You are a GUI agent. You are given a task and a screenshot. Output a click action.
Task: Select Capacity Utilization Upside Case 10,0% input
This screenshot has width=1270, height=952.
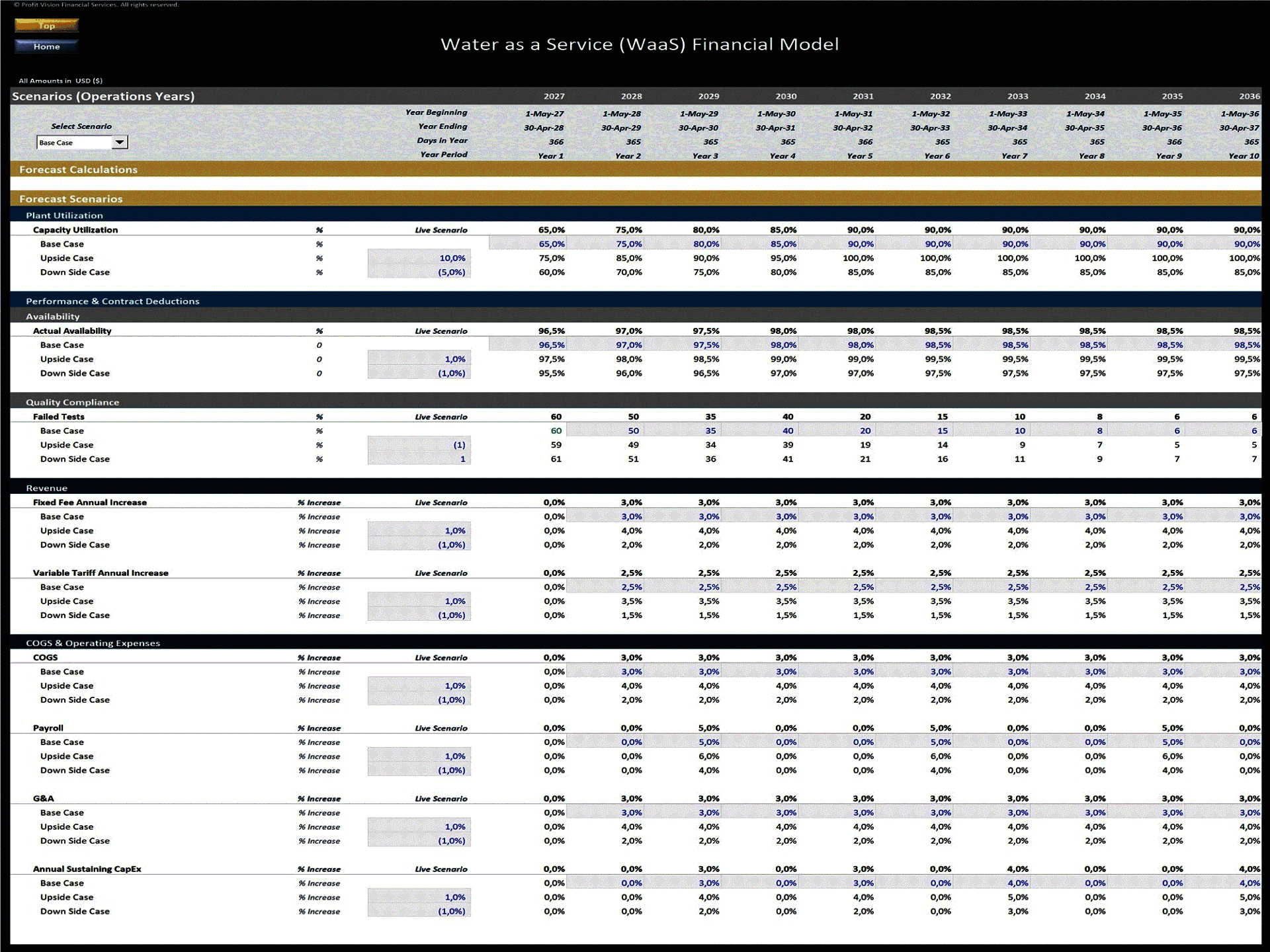pos(419,258)
